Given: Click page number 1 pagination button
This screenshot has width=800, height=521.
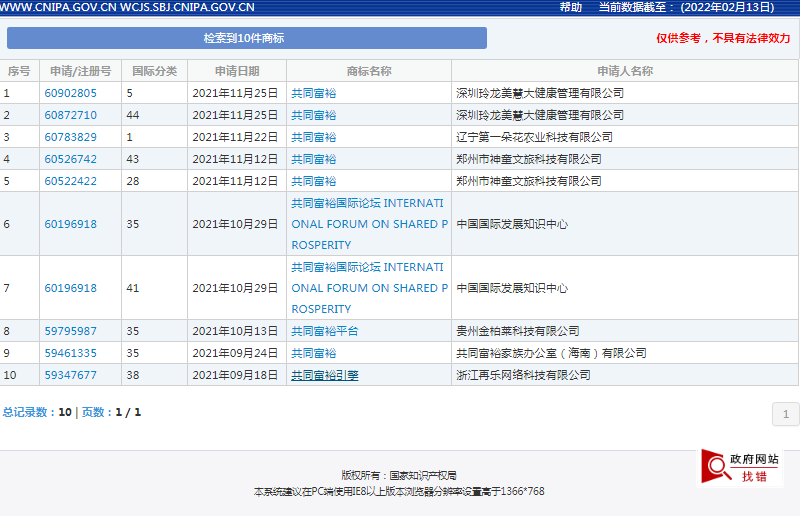Looking at the screenshot, I should point(786,414).
